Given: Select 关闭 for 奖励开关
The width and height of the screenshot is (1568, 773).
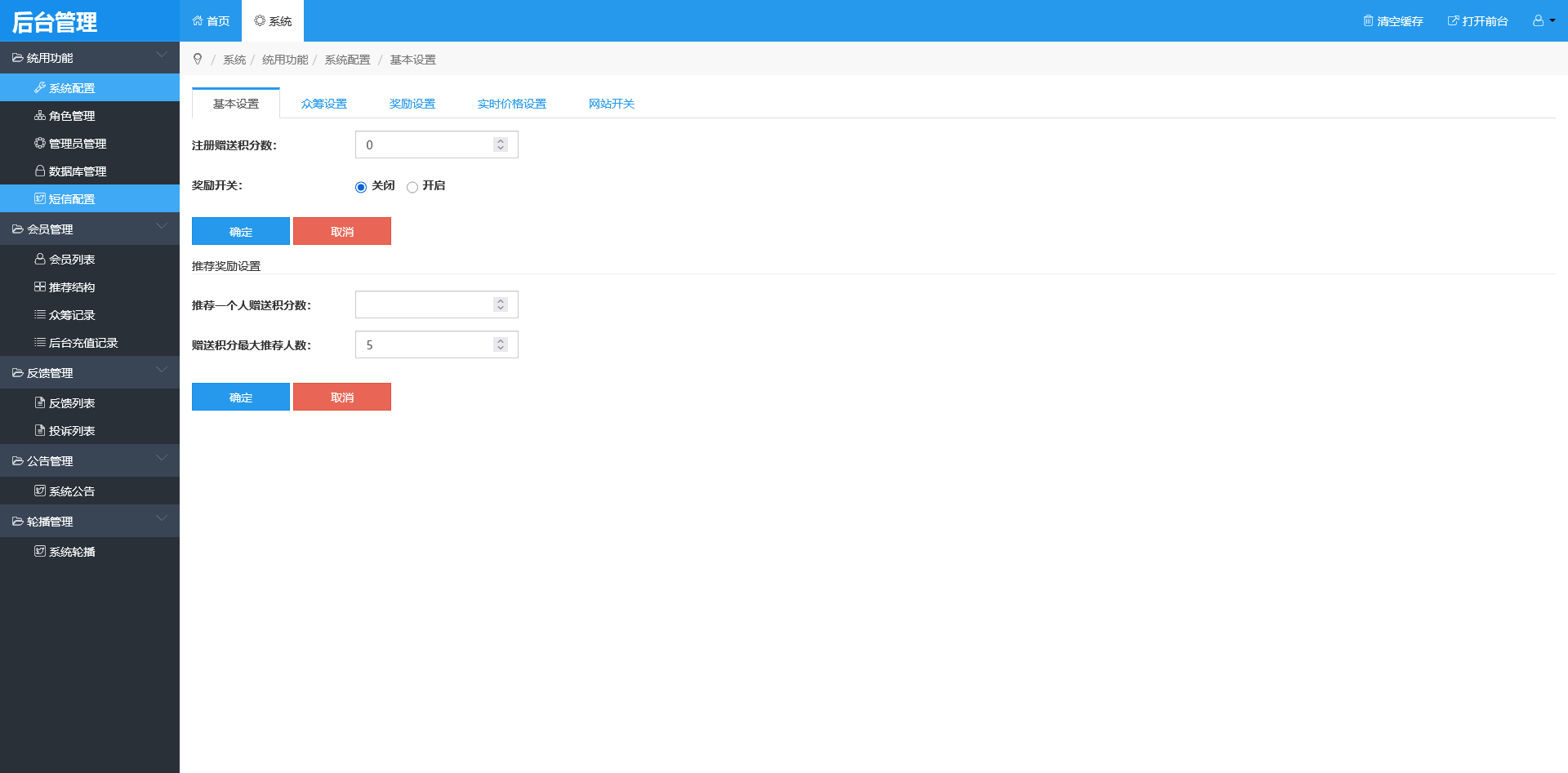Looking at the screenshot, I should point(361,187).
